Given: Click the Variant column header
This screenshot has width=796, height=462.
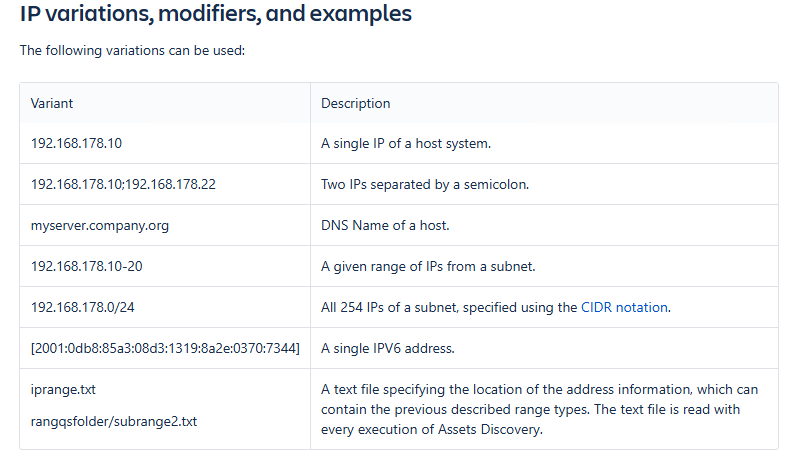Looking at the screenshot, I should pos(52,103).
